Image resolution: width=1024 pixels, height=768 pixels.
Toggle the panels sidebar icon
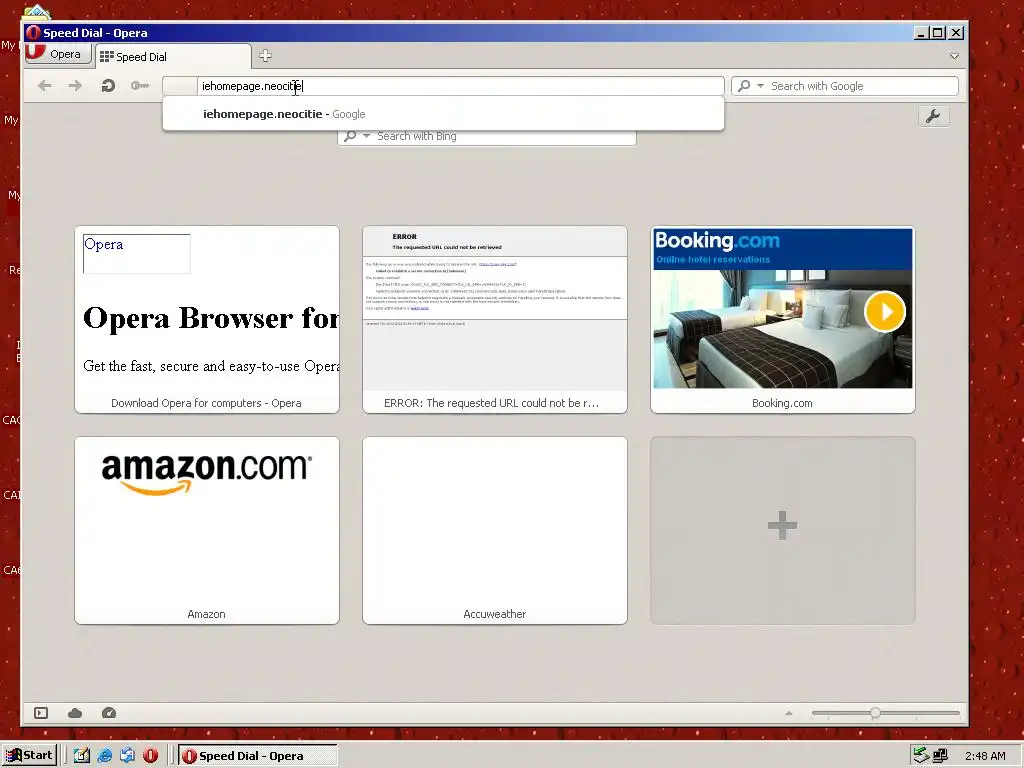[41, 713]
